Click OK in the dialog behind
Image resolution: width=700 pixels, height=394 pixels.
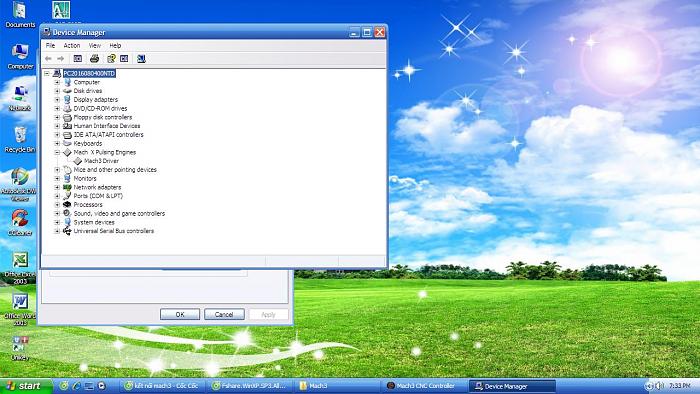point(180,314)
